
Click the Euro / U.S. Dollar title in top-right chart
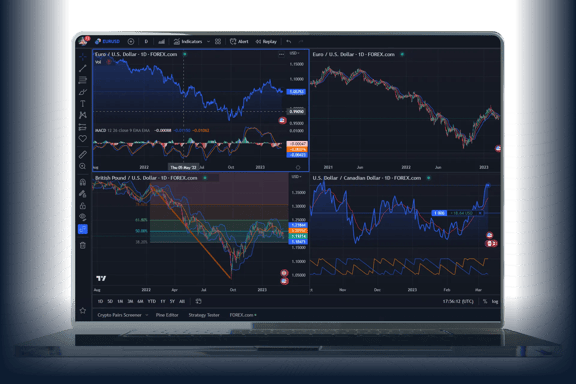tap(353, 54)
